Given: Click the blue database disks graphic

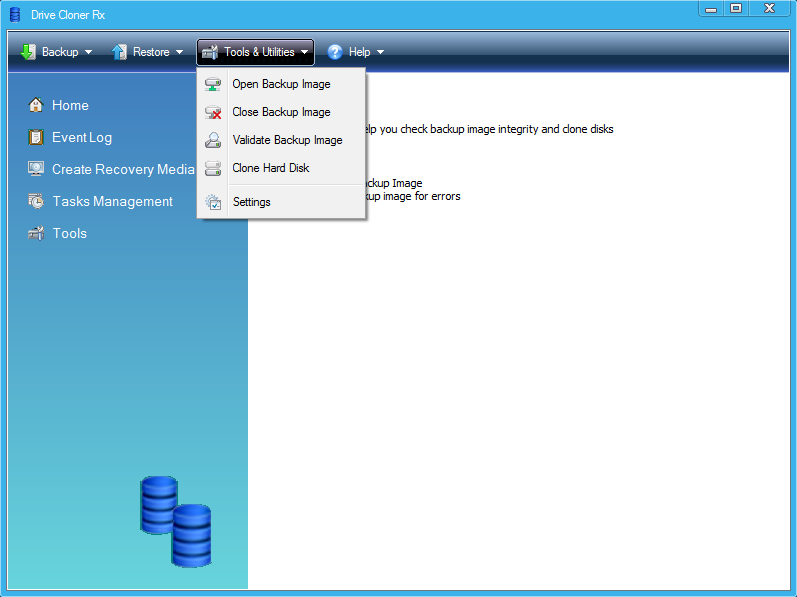Looking at the screenshot, I should point(176,520).
